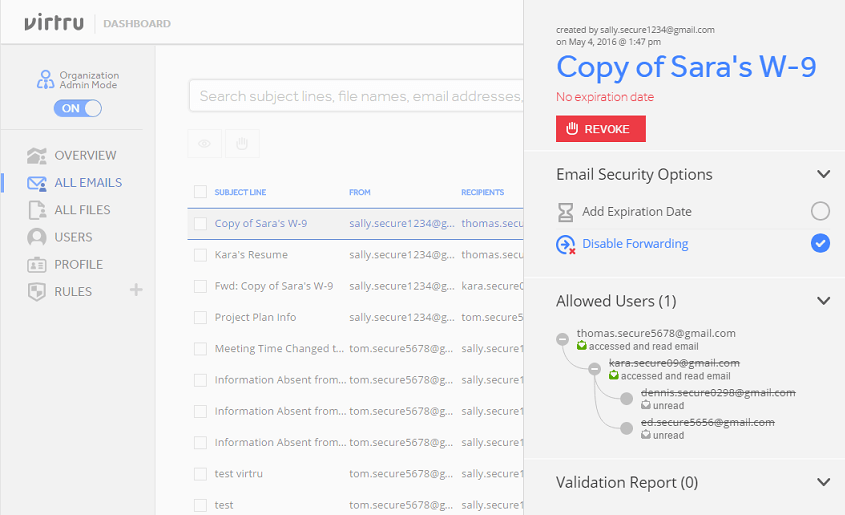Click the DASHBOARD header label
845x515 pixels.
click(x=137, y=24)
